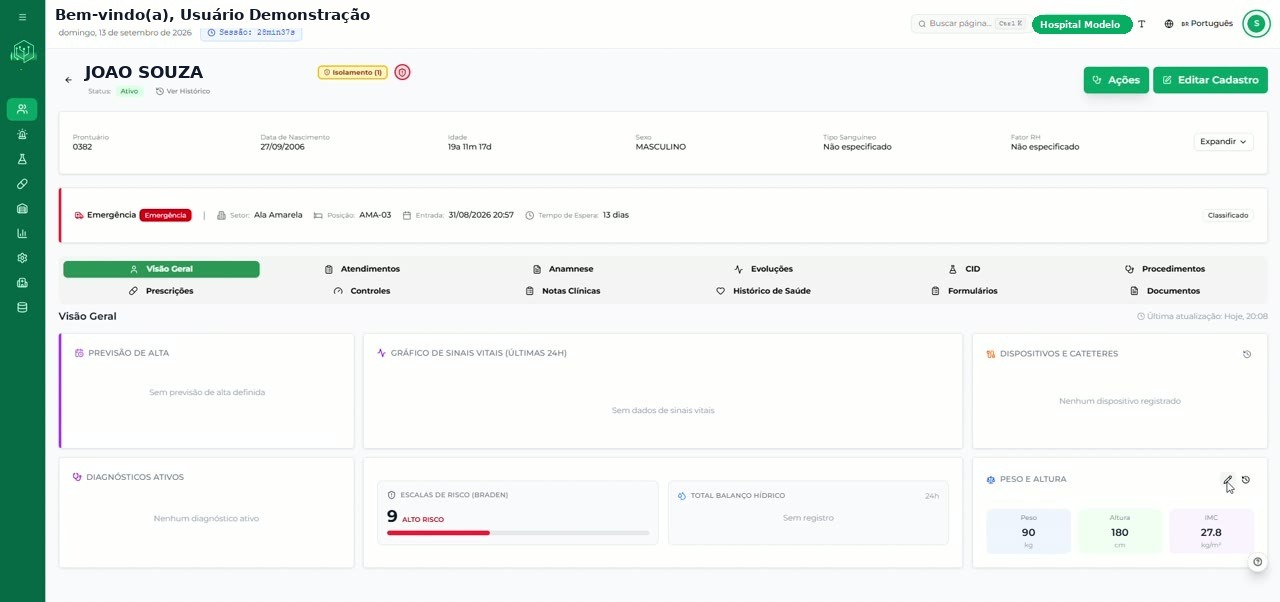
Task: Switch to the Formulários tab
Action: coord(965,291)
